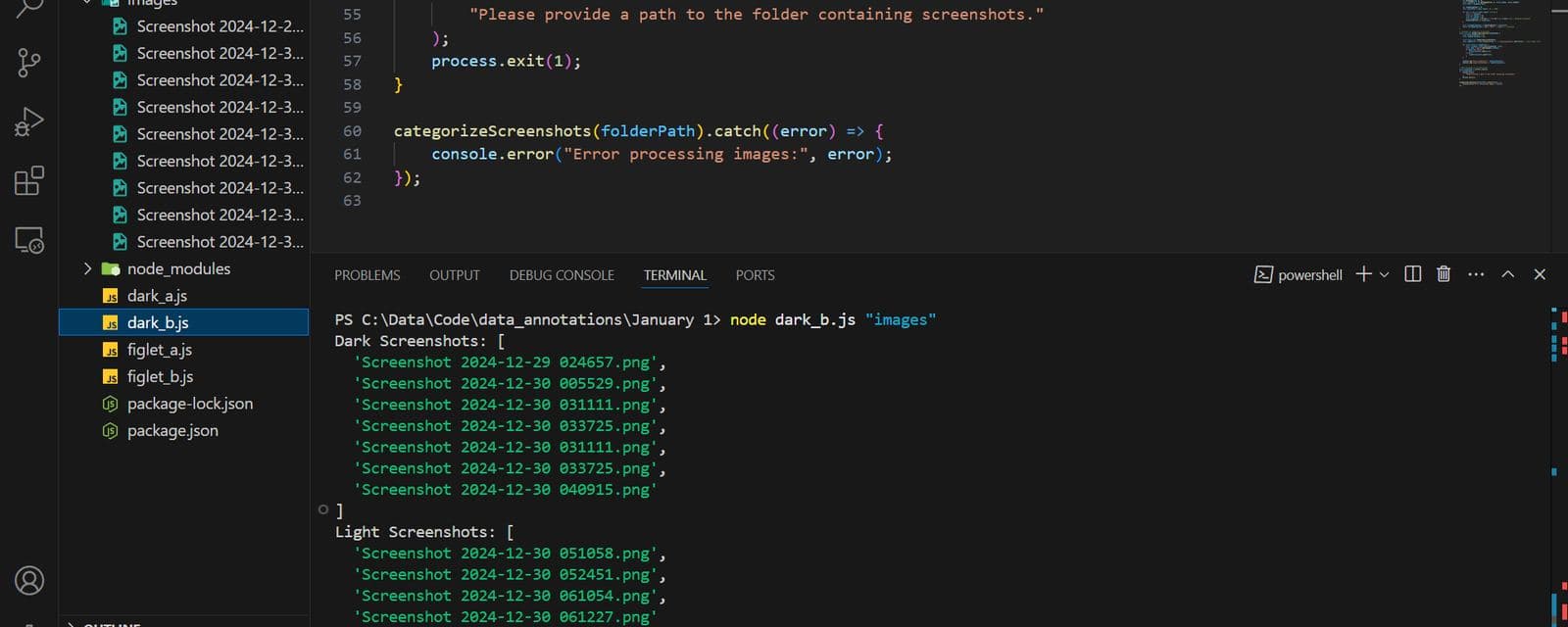Image resolution: width=1568 pixels, height=627 pixels.
Task: Open the Run and Debug view
Action: [x=29, y=121]
